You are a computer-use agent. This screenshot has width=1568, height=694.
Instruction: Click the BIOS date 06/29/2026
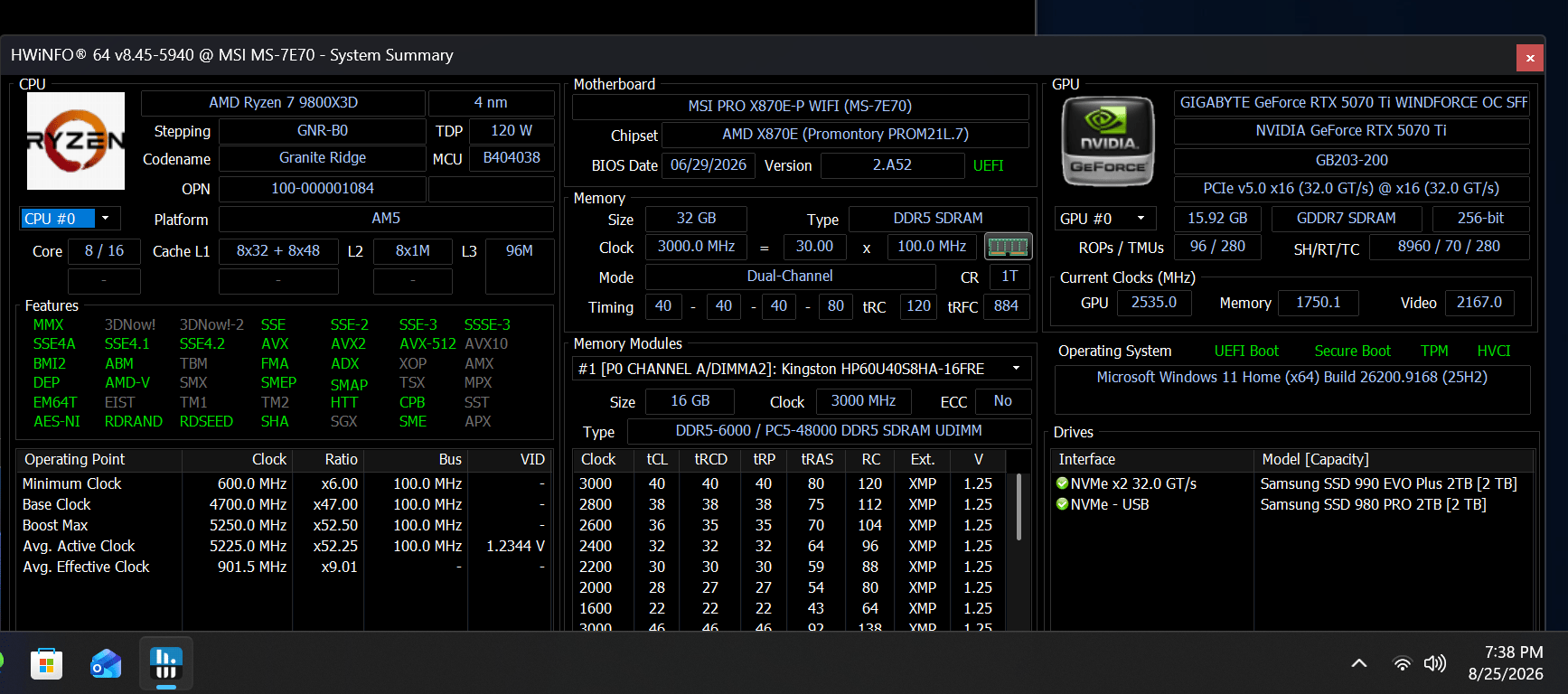pos(709,165)
